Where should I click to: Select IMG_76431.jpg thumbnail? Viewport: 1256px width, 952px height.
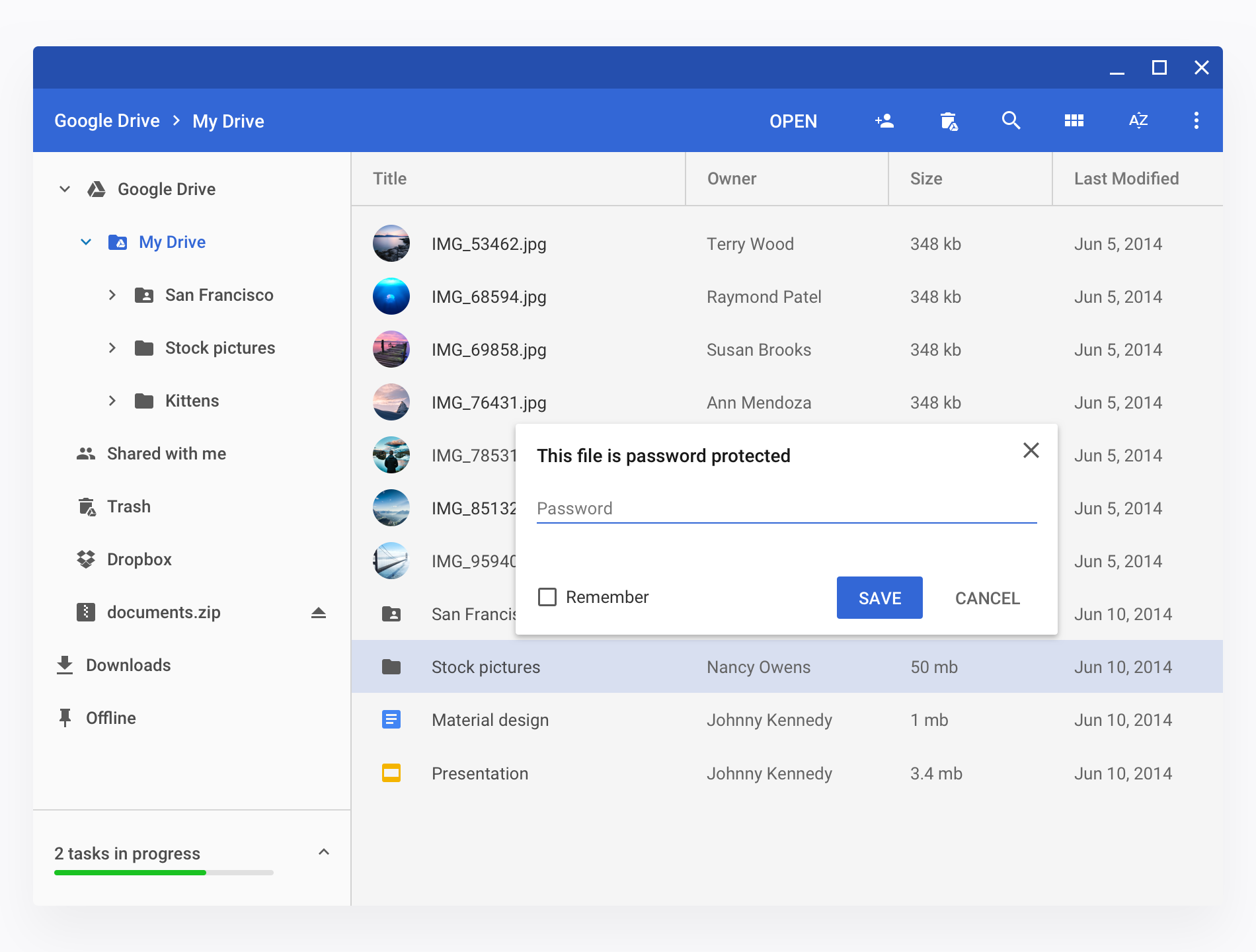click(391, 402)
